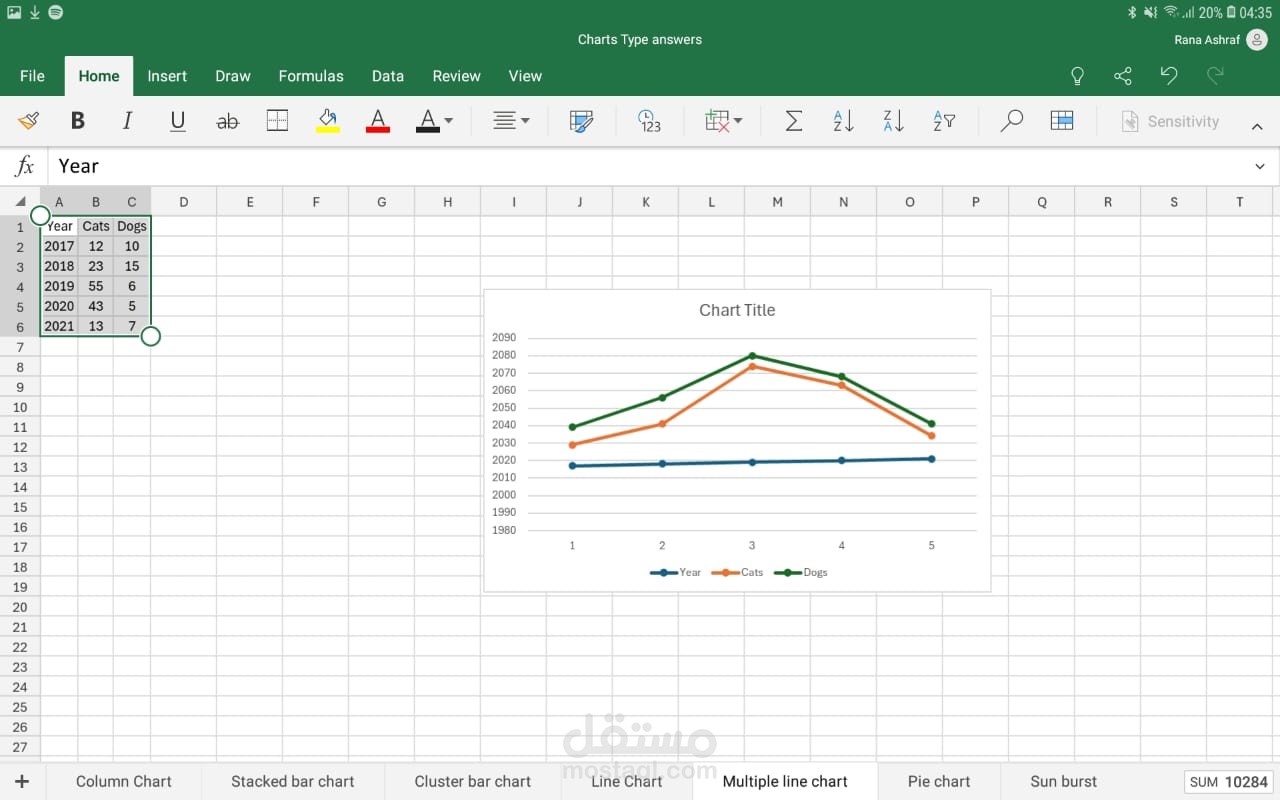This screenshot has height=800, width=1280.
Task: Click the lightbulb Tell Me icon
Action: [x=1077, y=76]
